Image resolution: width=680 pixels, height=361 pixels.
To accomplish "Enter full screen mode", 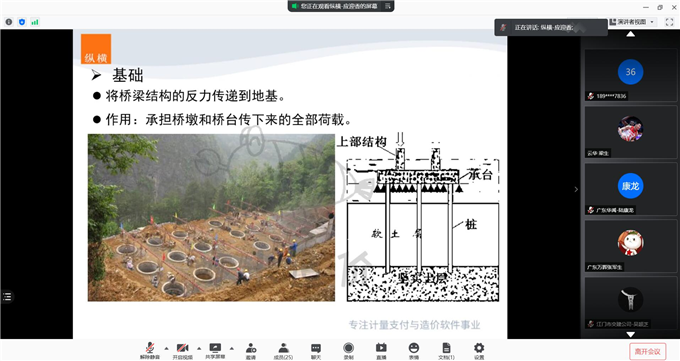I will tap(669, 22).
